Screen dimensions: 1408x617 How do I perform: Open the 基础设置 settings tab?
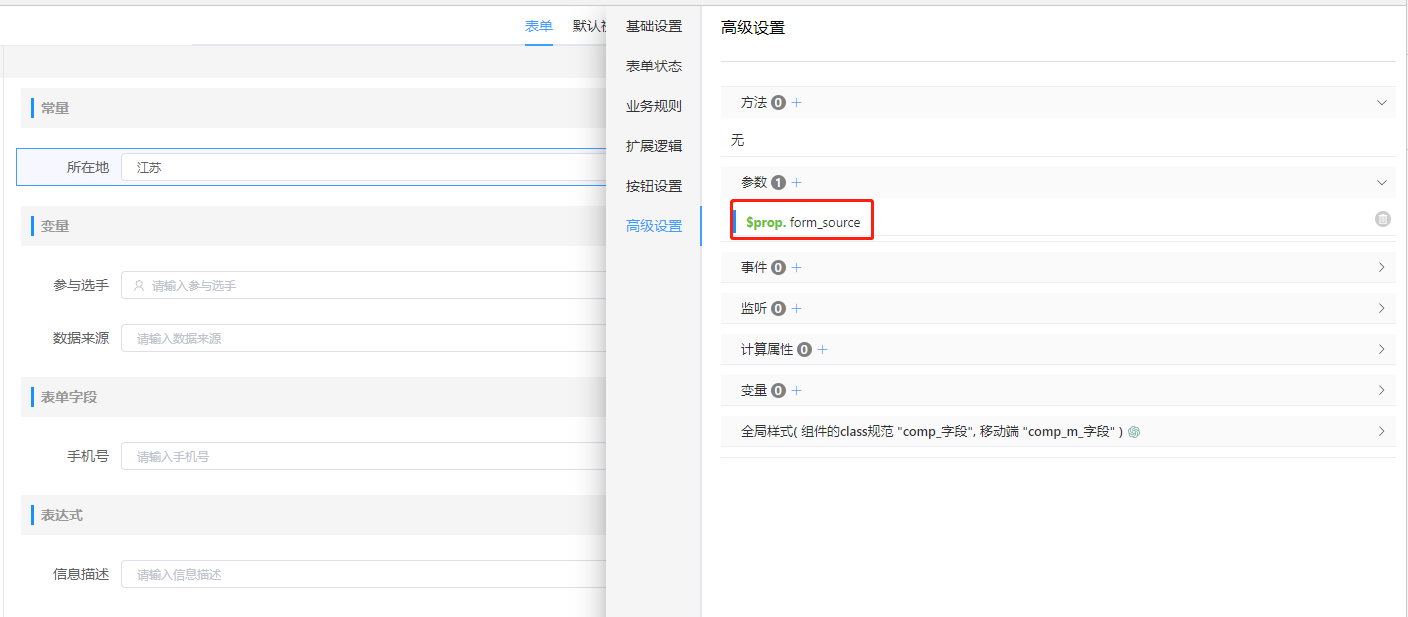point(653,26)
